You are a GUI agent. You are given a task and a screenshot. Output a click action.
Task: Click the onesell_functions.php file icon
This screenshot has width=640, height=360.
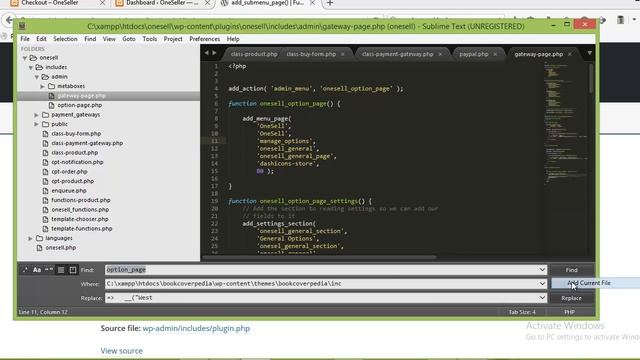pyautogui.click(x=45, y=210)
